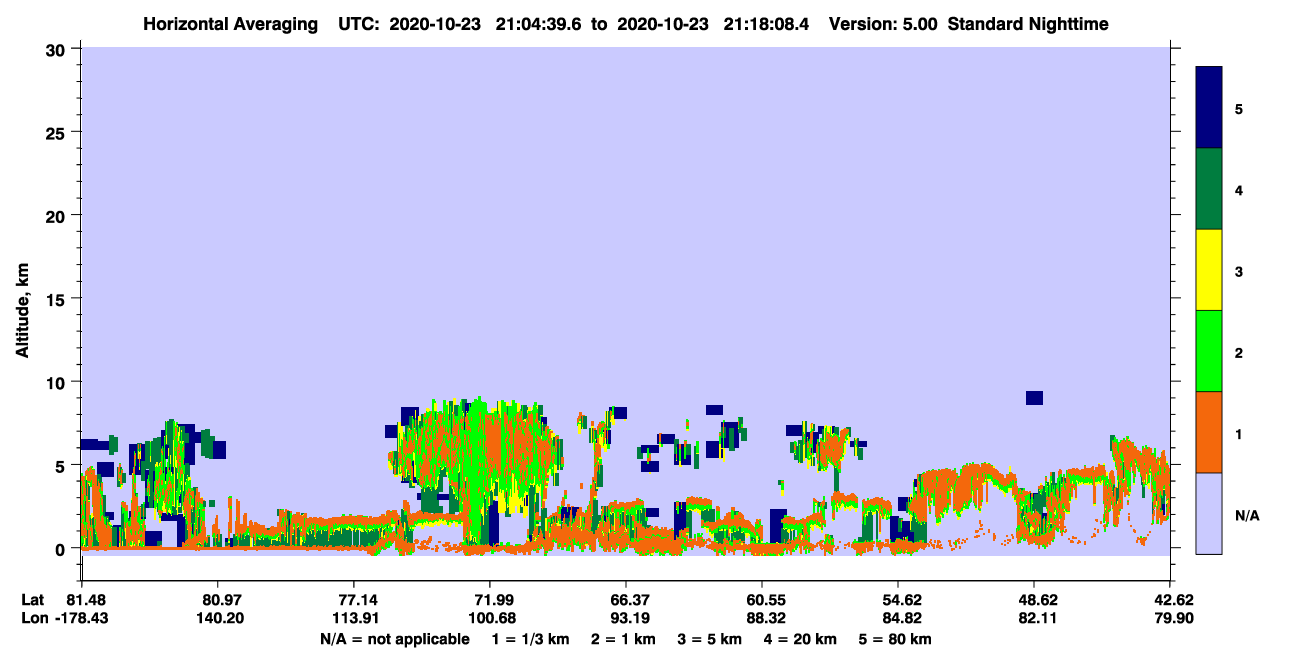
Task: Click the start time '21:04:39.6' in title
Action: click(x=538, y=24)
